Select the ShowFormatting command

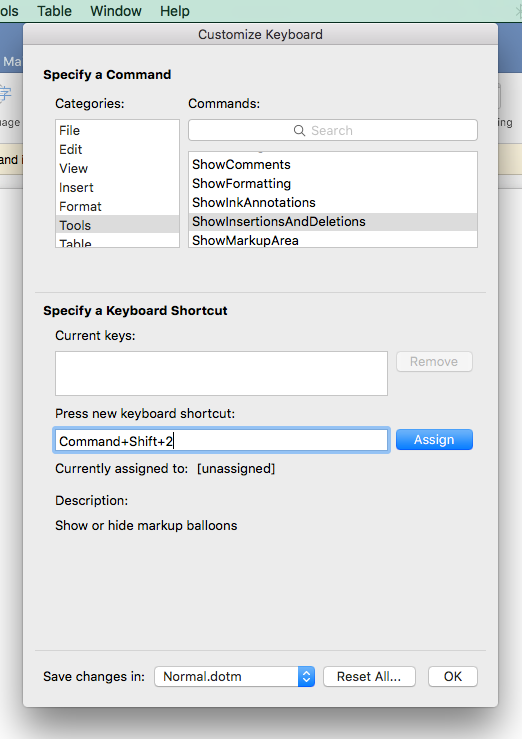point(333,183)
